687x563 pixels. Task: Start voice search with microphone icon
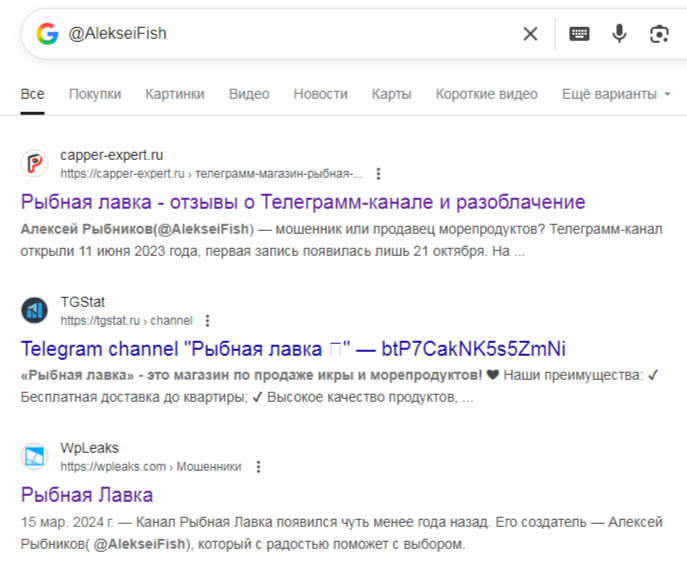[619, 34]
